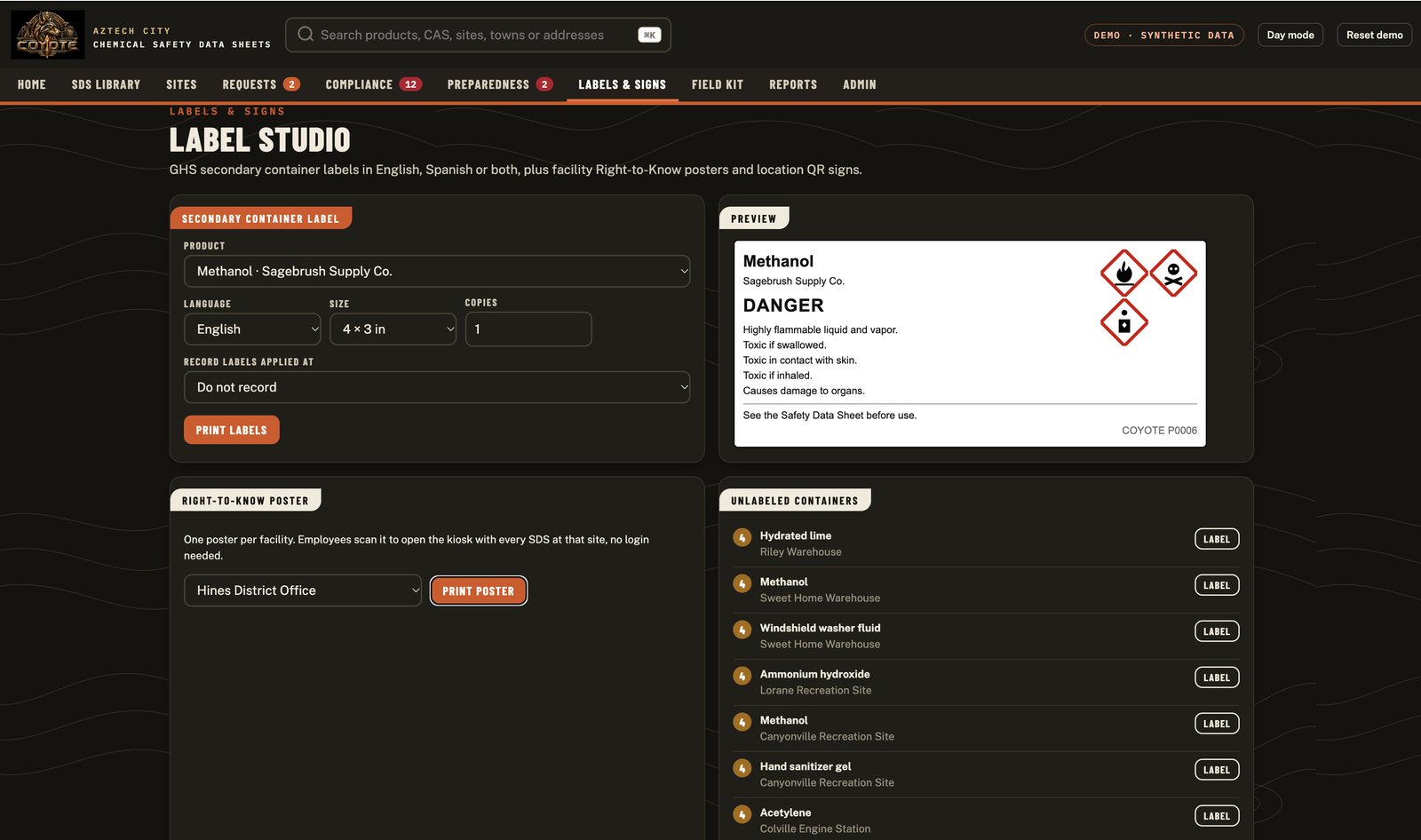Click the Coyote logo in the header
The image size is (1421, 840).
pyautogui.click(x=47, y=35)
